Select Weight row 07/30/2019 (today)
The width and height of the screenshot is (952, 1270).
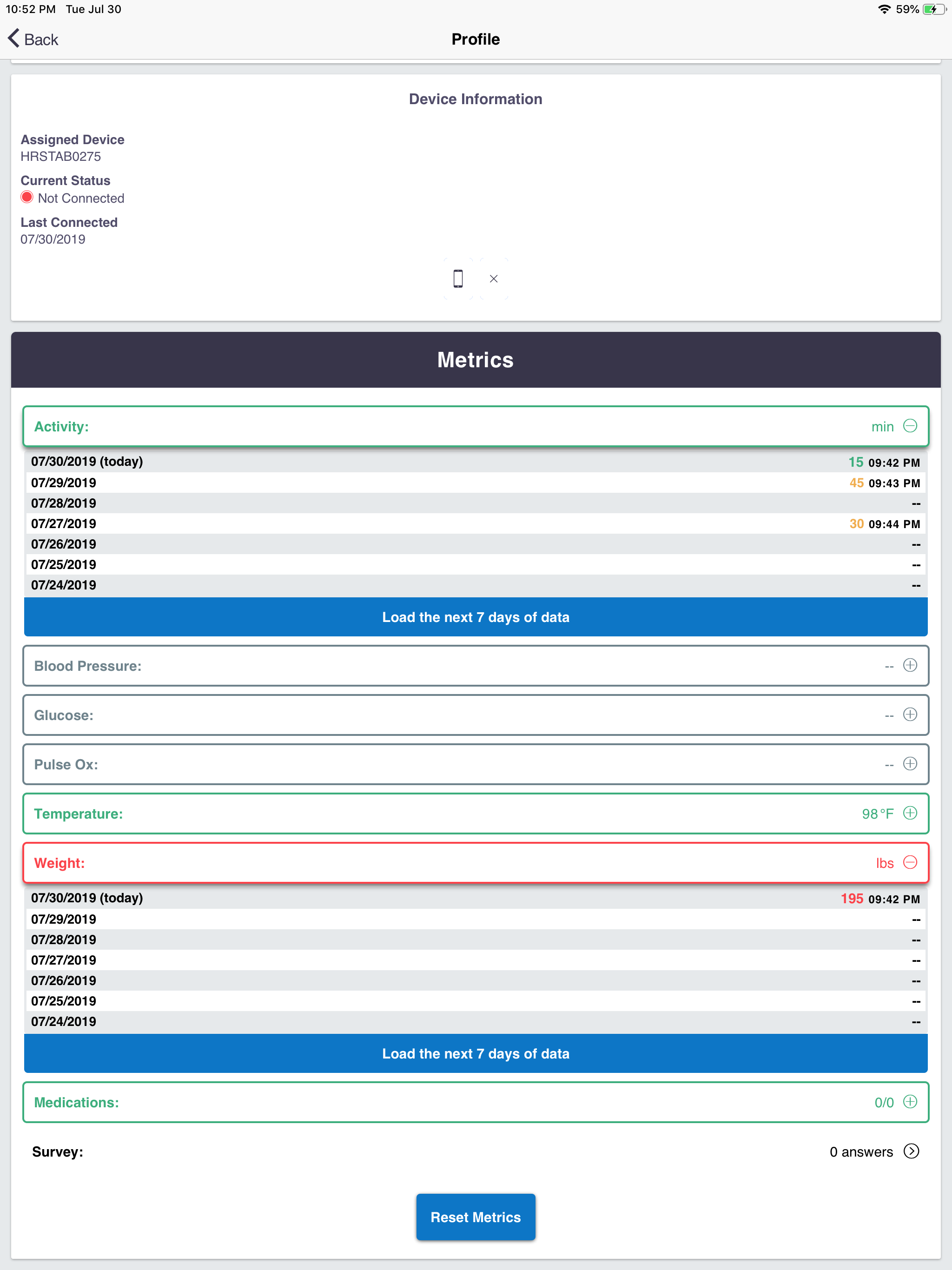click(476, 898)
